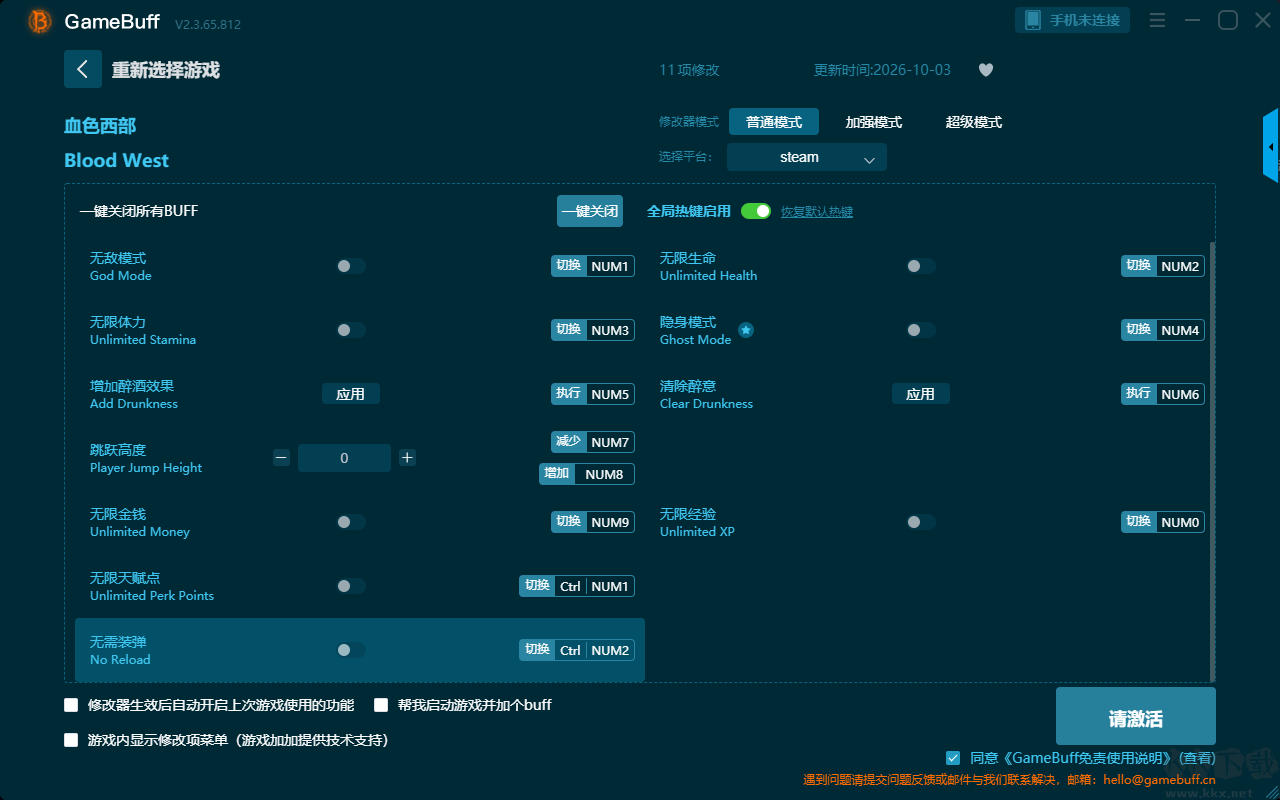The image size is (1280, 800).
Task: Turn on No Reload toggle
Action: pyautogui.click(x=351, y=650)
